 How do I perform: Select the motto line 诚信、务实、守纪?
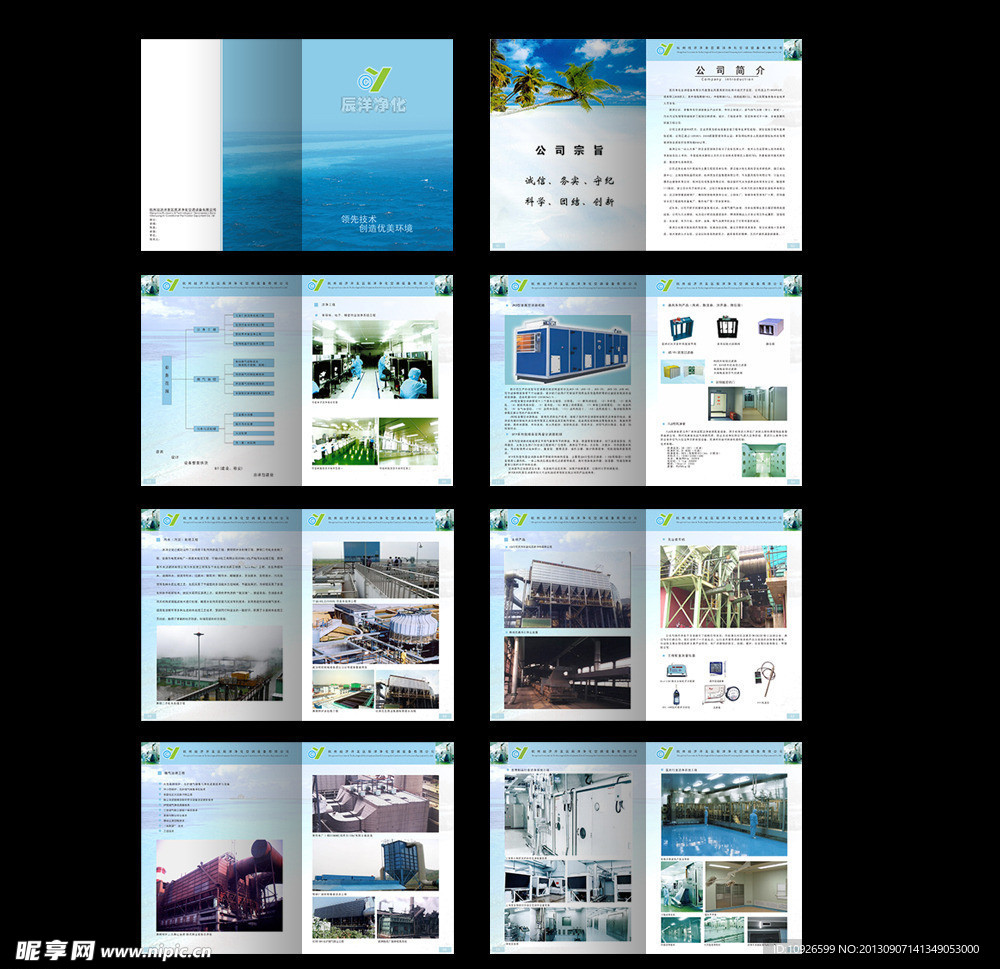tap(570, 181)
